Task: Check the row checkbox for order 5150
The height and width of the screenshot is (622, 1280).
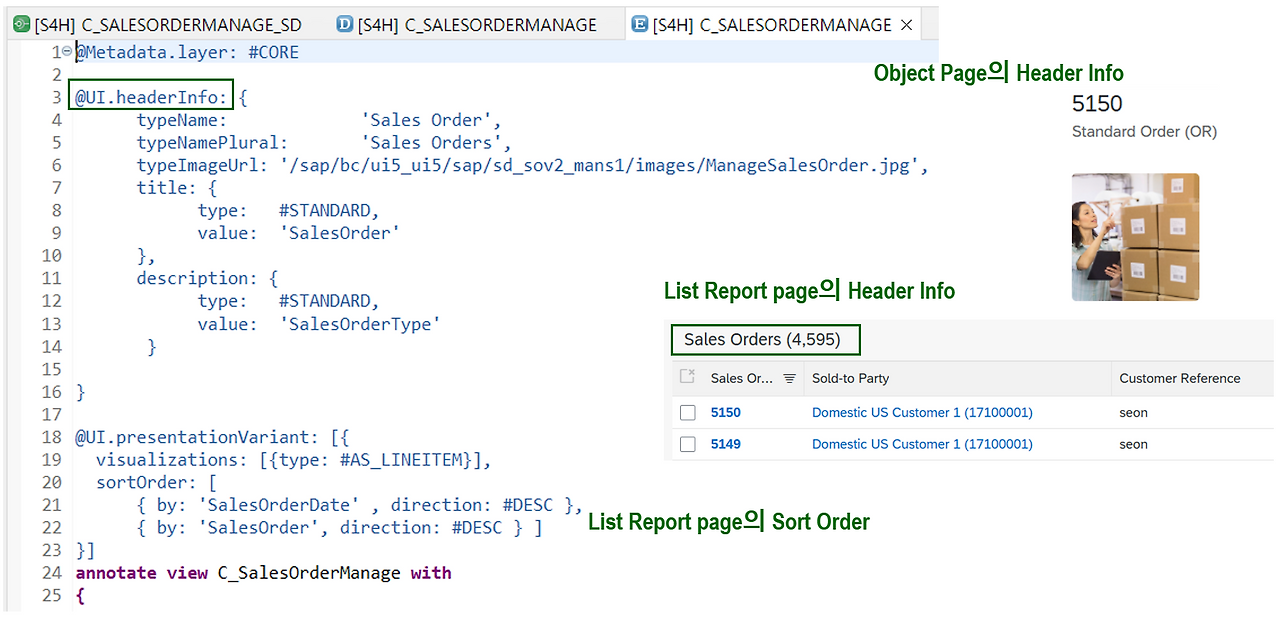Action: click(x=687, y=412)
